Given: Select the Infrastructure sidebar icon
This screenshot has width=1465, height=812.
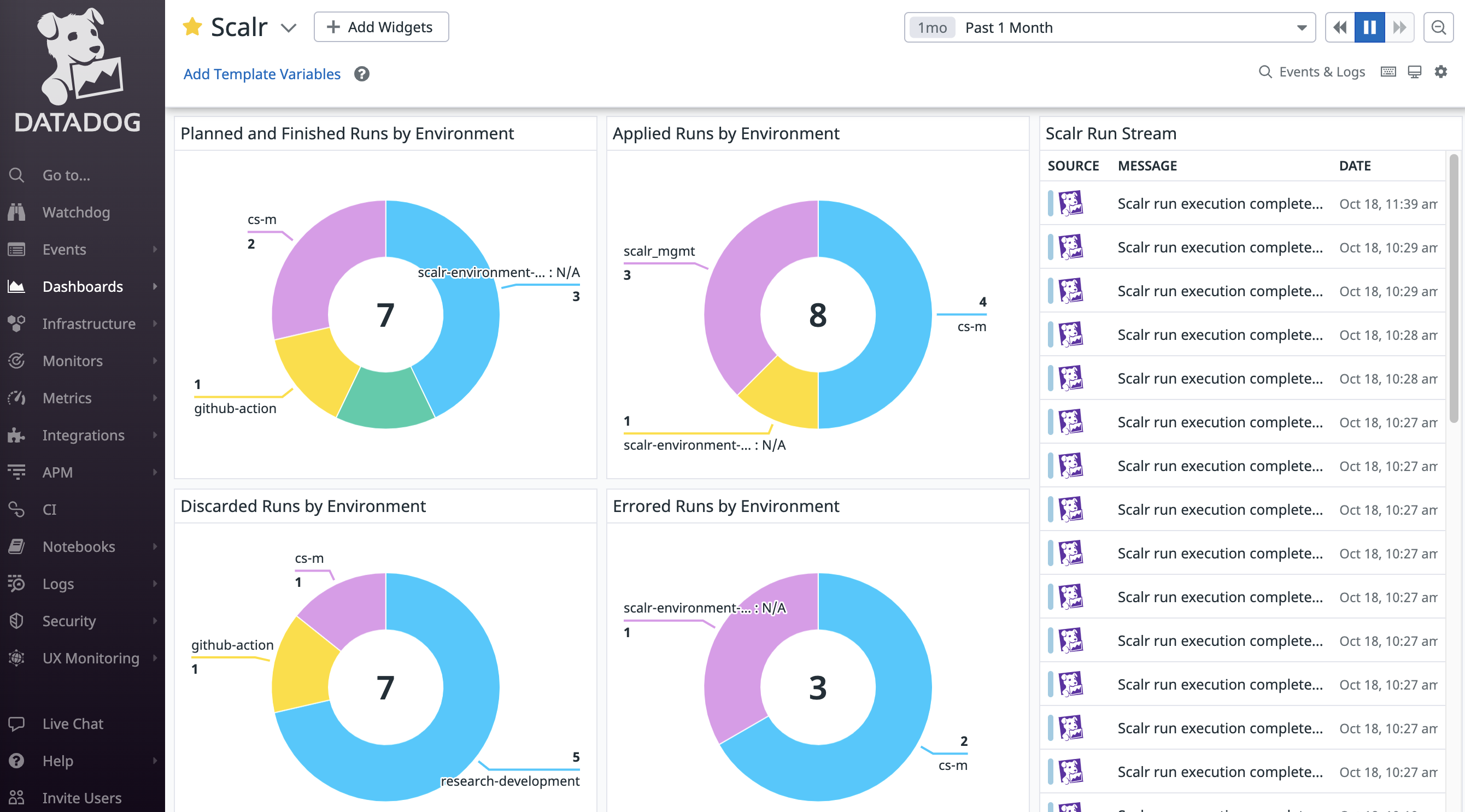Looking at the screenshot, I should 16,323.
